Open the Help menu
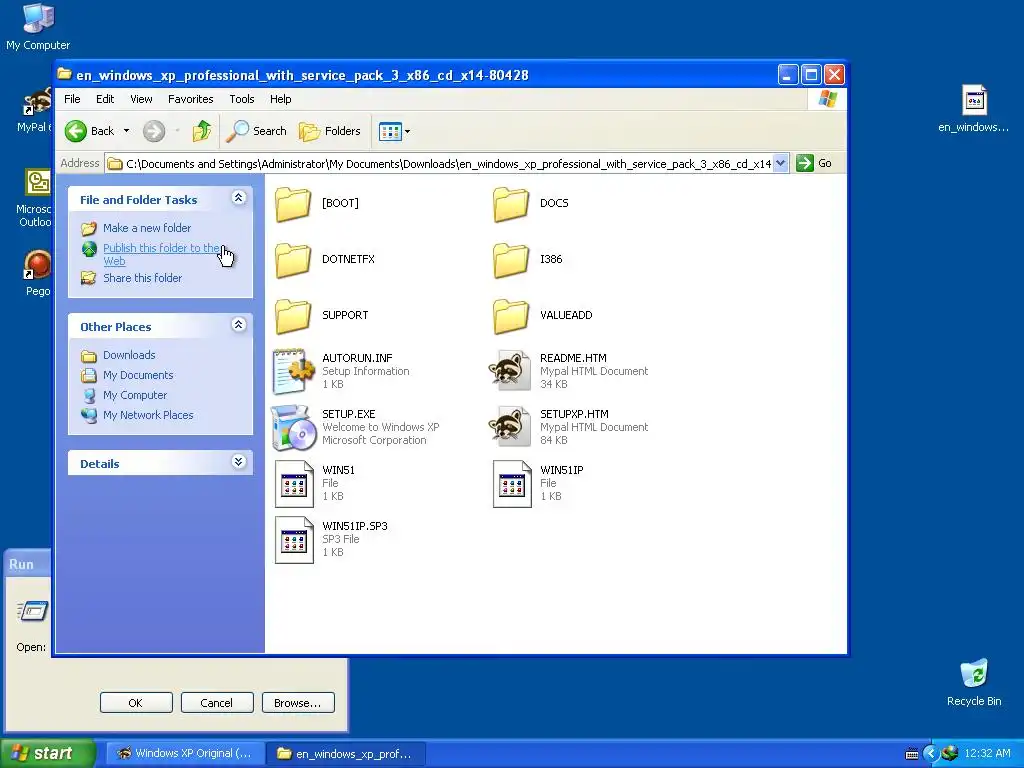 [281, 99]
